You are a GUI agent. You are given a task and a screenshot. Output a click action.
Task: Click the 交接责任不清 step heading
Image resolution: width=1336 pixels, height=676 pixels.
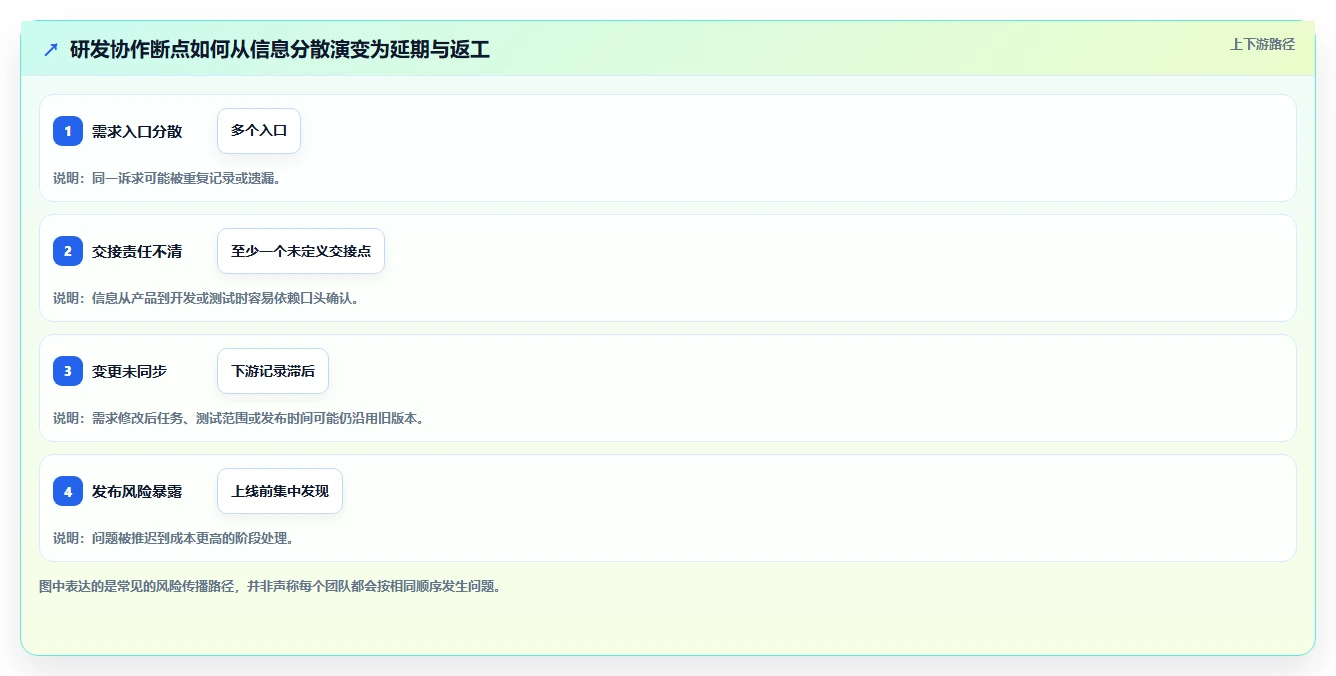point(137,251)
